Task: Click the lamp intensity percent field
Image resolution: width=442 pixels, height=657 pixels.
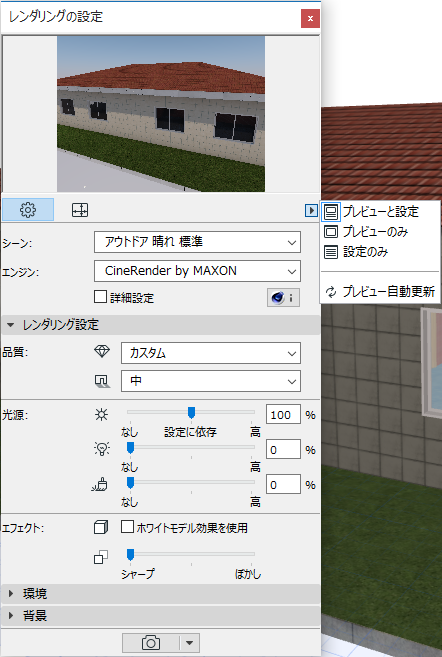Action: coord(283,450)
